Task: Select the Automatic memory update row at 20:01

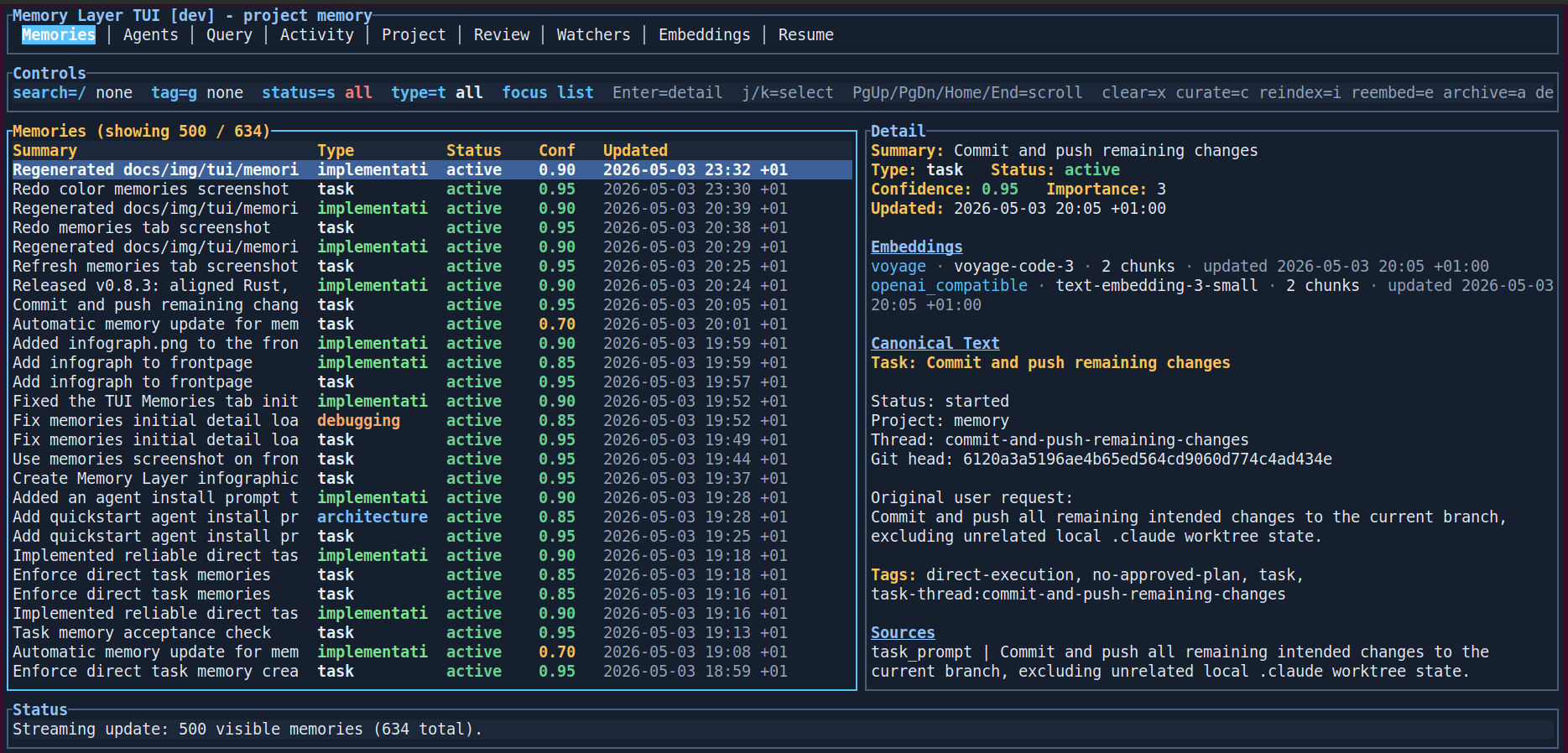Action: (431, 324)
